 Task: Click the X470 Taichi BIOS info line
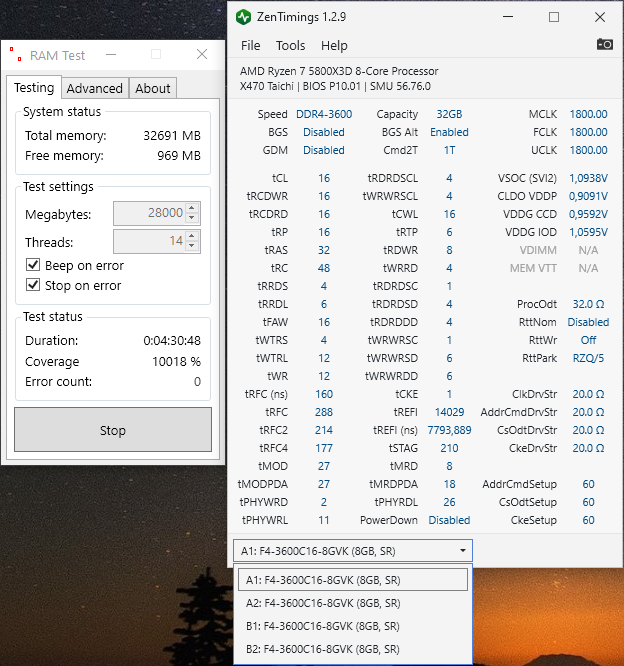pyautogui.click(x=335, y=86)
